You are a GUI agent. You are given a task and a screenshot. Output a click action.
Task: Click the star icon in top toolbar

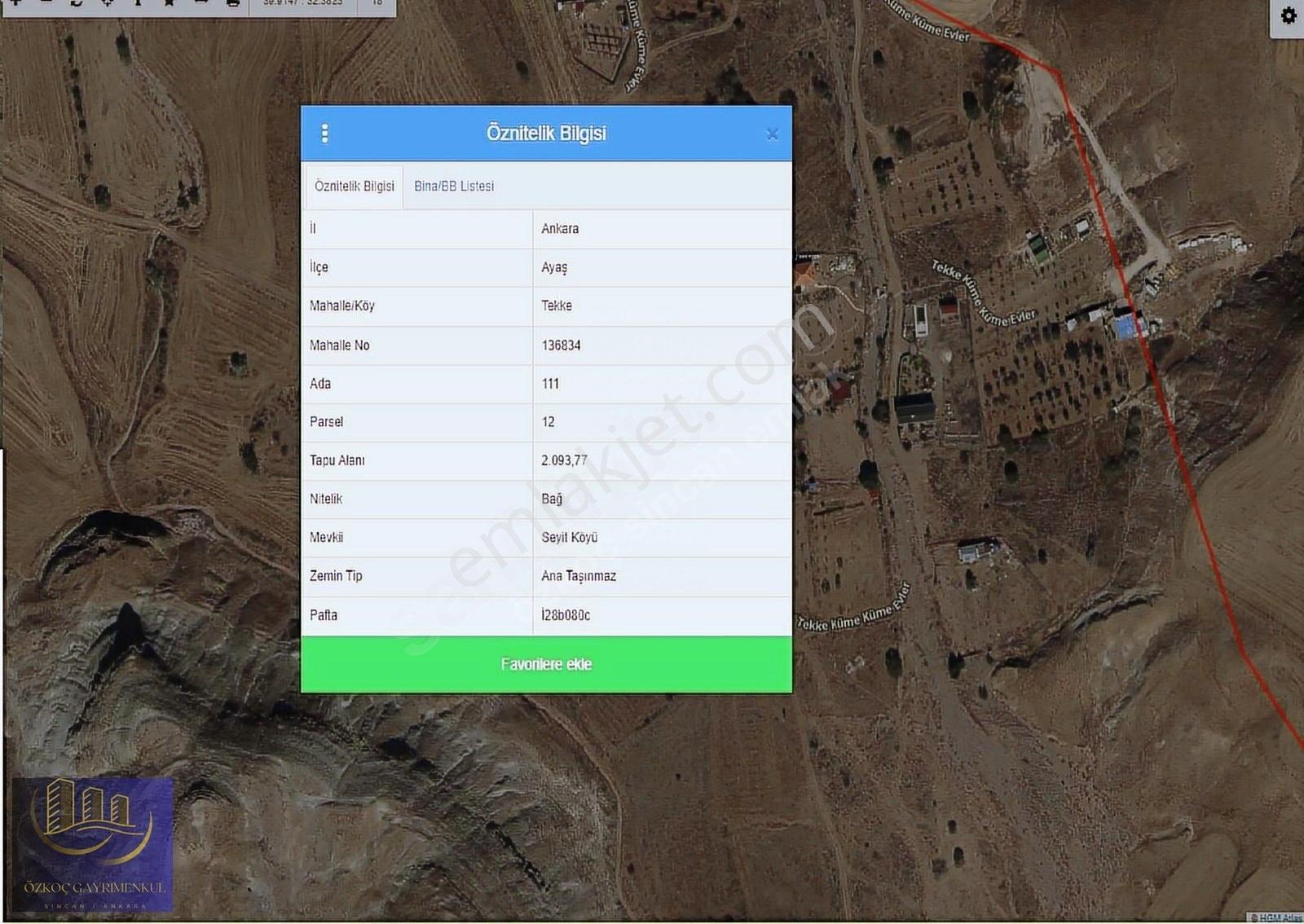(x=170, y=2)
